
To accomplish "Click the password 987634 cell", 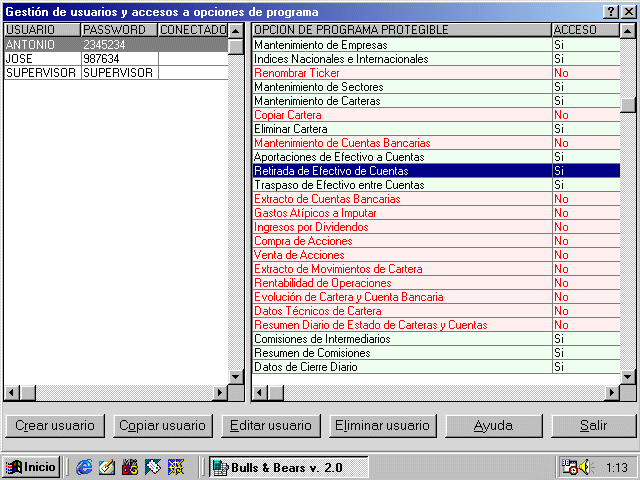I will pyautogui.click(x=120, y=59).
